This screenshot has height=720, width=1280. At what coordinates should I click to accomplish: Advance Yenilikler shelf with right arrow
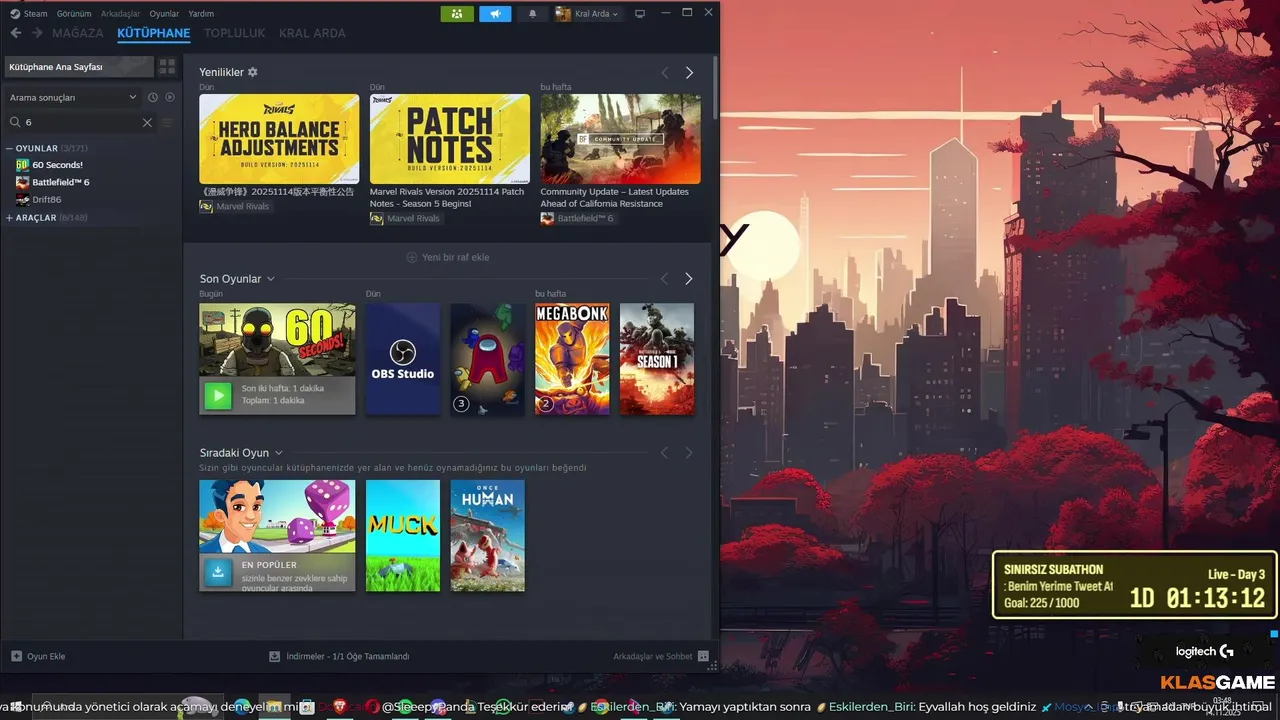[x=689, y=73]
